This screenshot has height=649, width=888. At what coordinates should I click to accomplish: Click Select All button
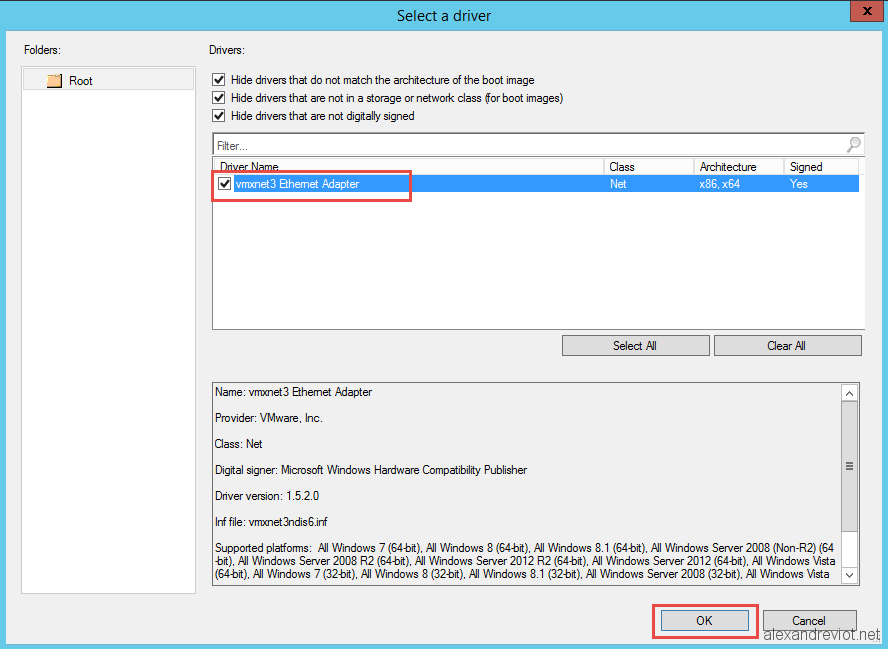[635, 345]
